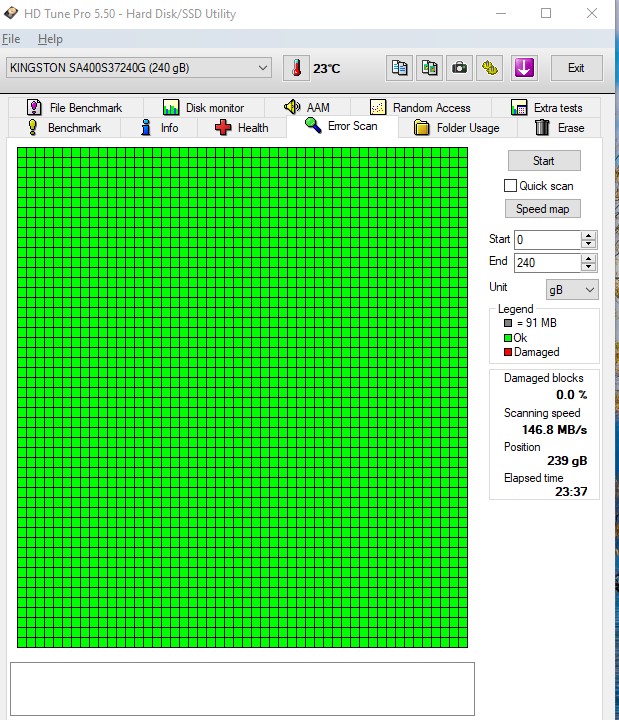Screen dimensions: 619x720
Task: Switch to the Health tab
Action: click(x=242, y=128)
